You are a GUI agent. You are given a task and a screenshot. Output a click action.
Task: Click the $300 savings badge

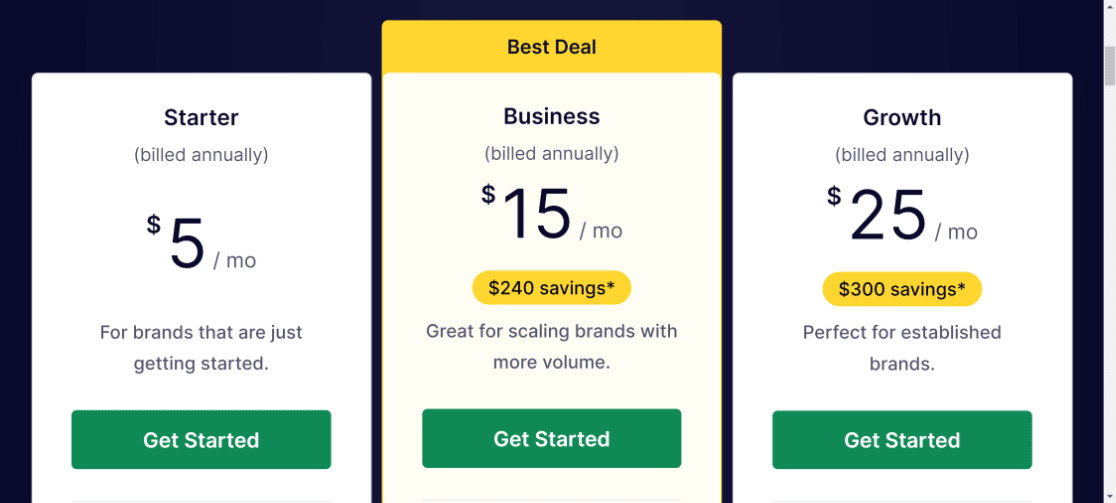point(902,289)
